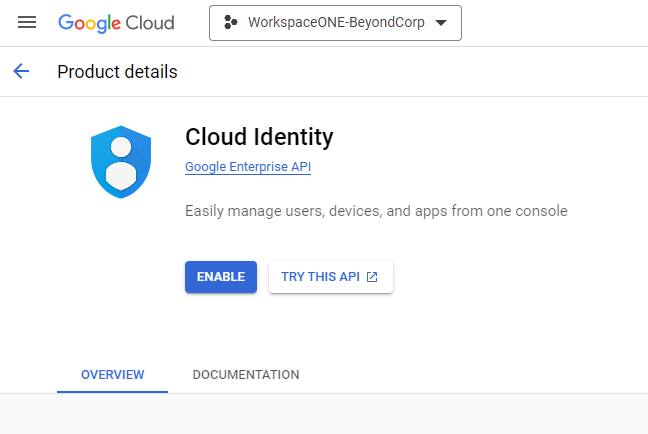Click the TRY THIS API button
This screenshot has height=434, width=648.
click(330, 277)
